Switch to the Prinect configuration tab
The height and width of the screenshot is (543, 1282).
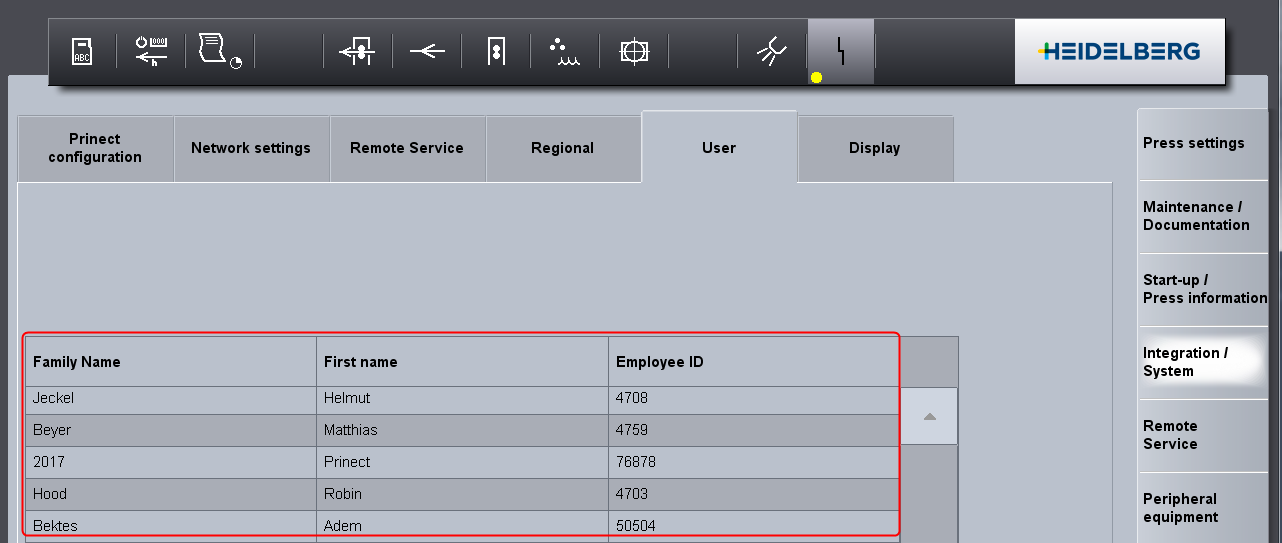click(95, 148)
